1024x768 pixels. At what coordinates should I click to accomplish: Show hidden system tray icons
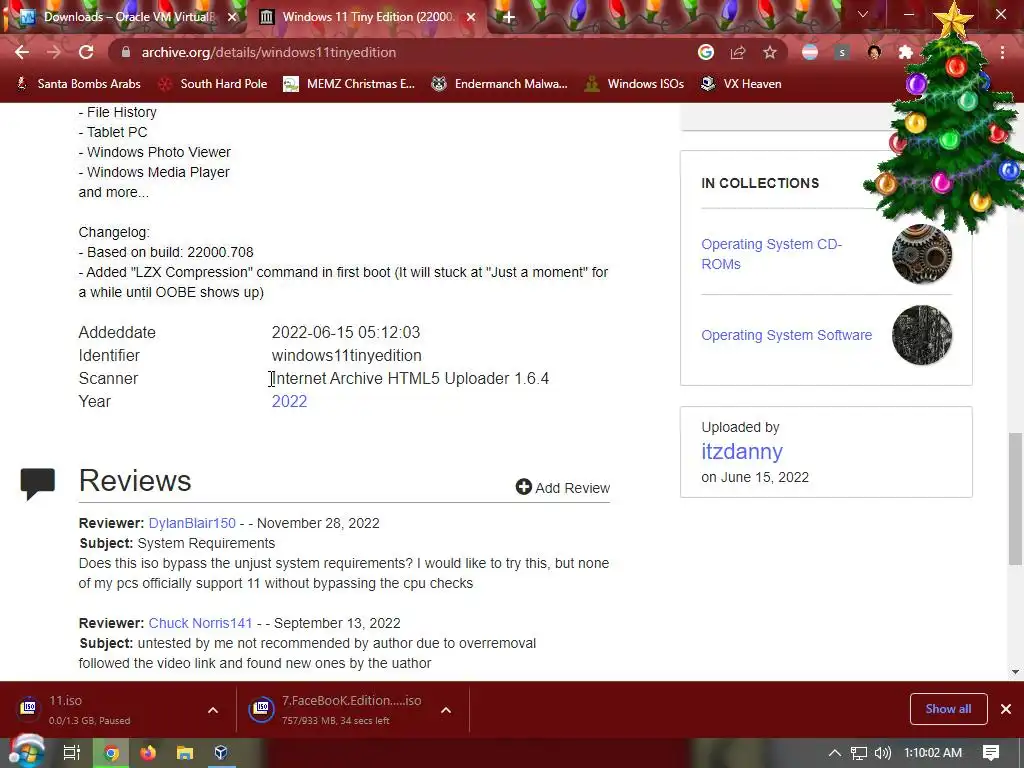tap(835, 753)
